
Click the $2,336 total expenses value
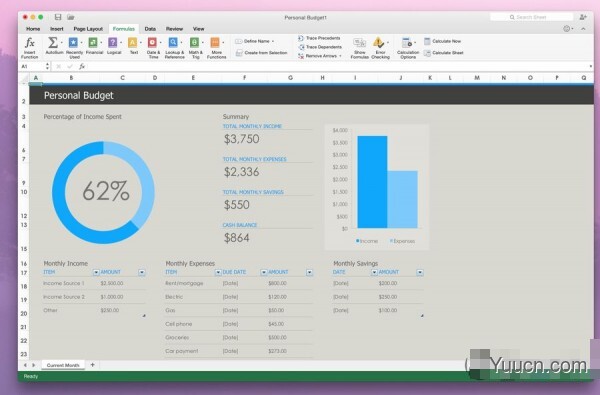[241, 172]
